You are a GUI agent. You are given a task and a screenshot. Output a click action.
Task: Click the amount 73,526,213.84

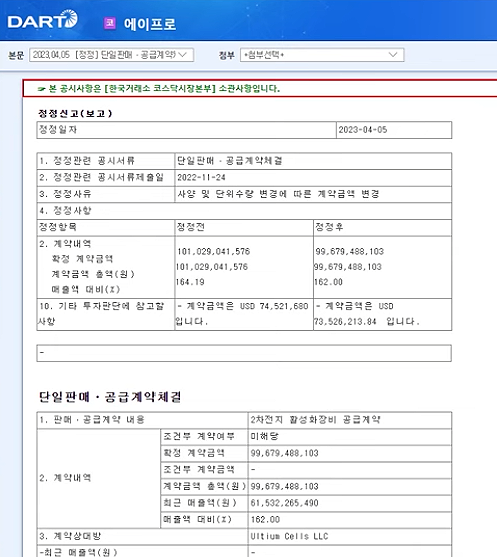click(x=345, y=322)
